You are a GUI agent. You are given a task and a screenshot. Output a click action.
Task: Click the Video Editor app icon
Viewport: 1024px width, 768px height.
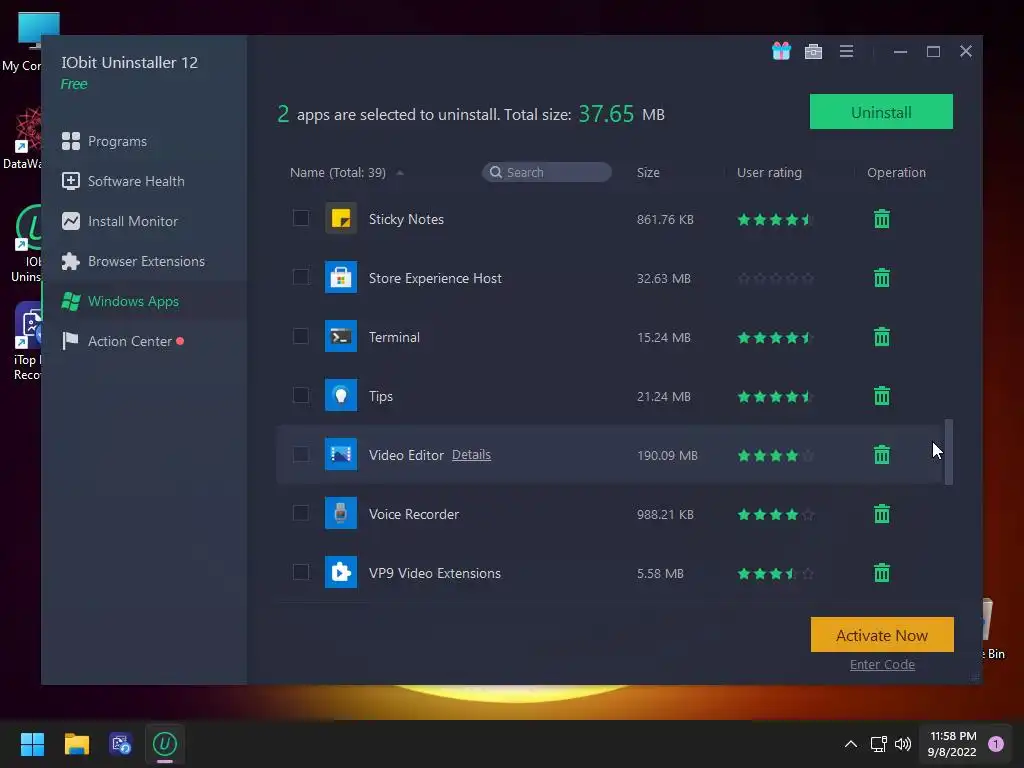(x=341, y=454)
